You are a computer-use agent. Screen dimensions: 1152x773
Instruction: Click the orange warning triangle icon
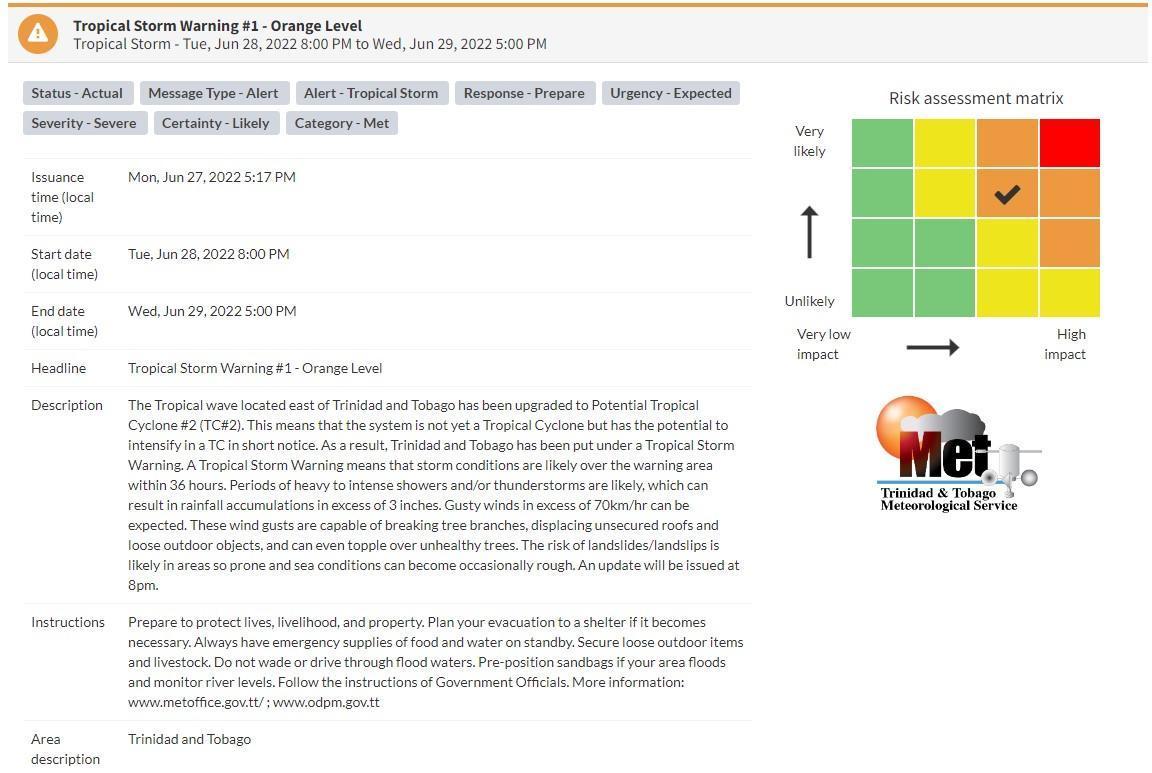point(37,34)
